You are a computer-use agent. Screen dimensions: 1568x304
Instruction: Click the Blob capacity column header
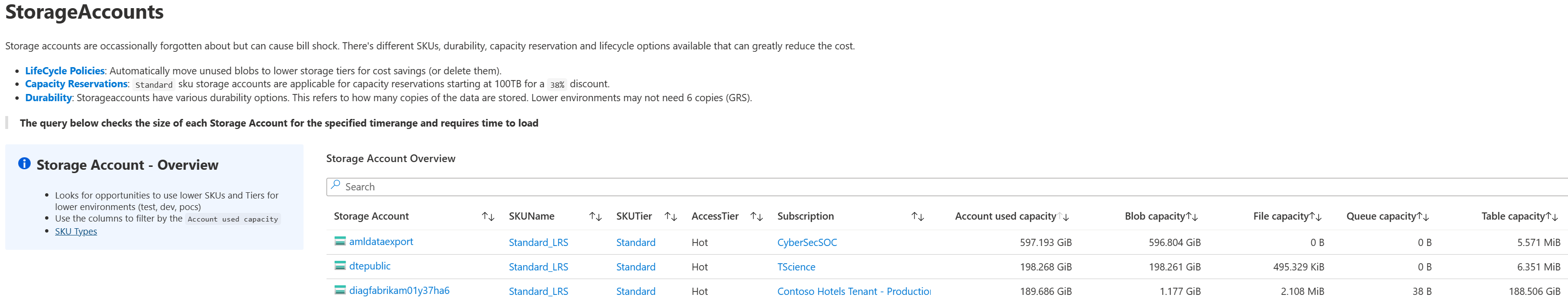1155,216
